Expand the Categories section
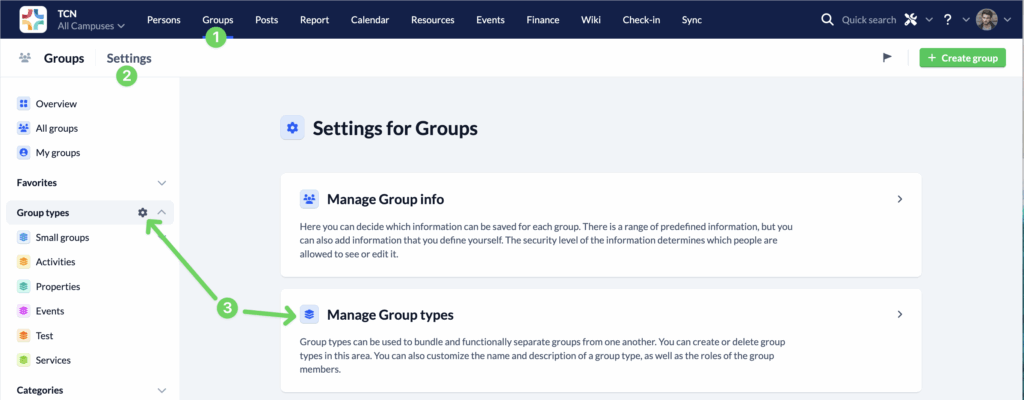This screenshot has width=1024, height=400. 162,390
